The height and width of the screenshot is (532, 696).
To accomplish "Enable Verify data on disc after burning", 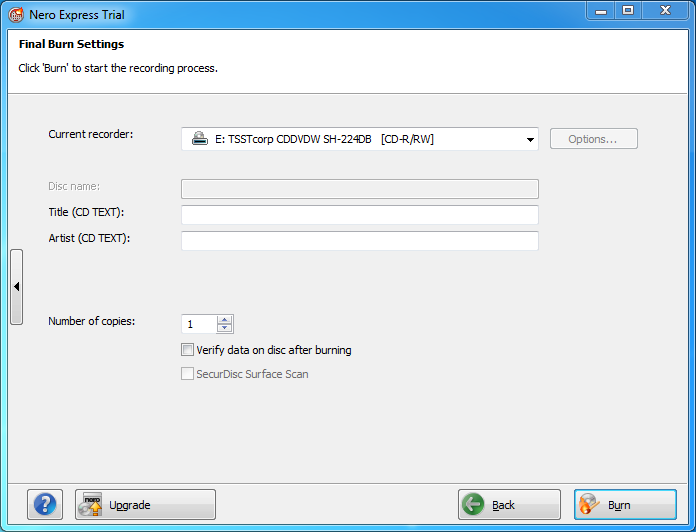I will coord(187,350).
